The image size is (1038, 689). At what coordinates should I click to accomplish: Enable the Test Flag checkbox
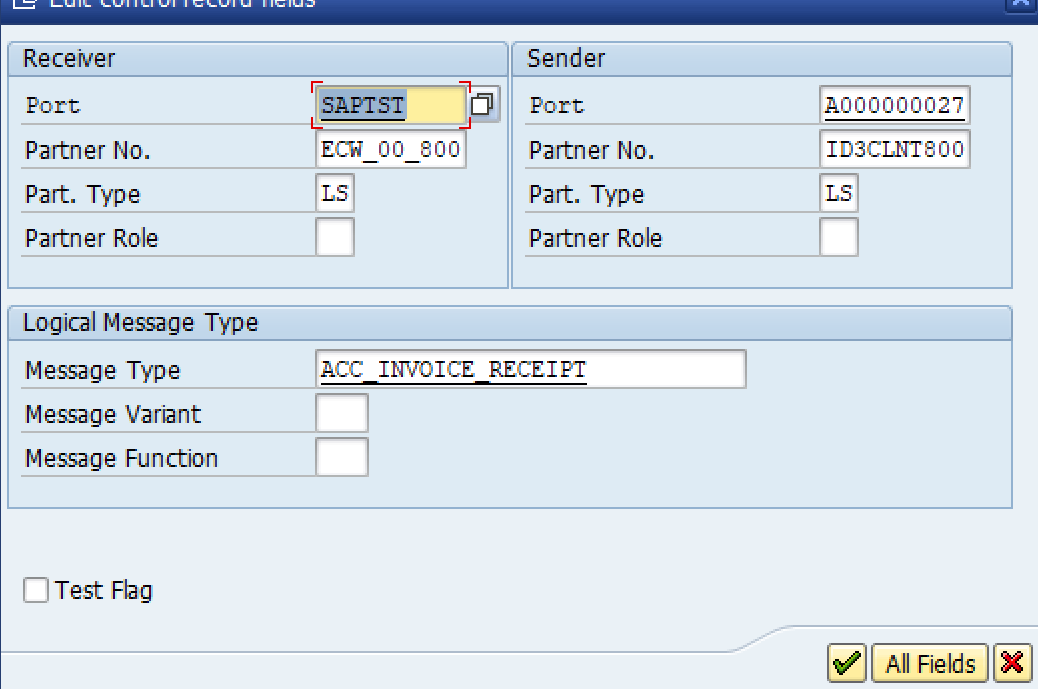(36, 590)
